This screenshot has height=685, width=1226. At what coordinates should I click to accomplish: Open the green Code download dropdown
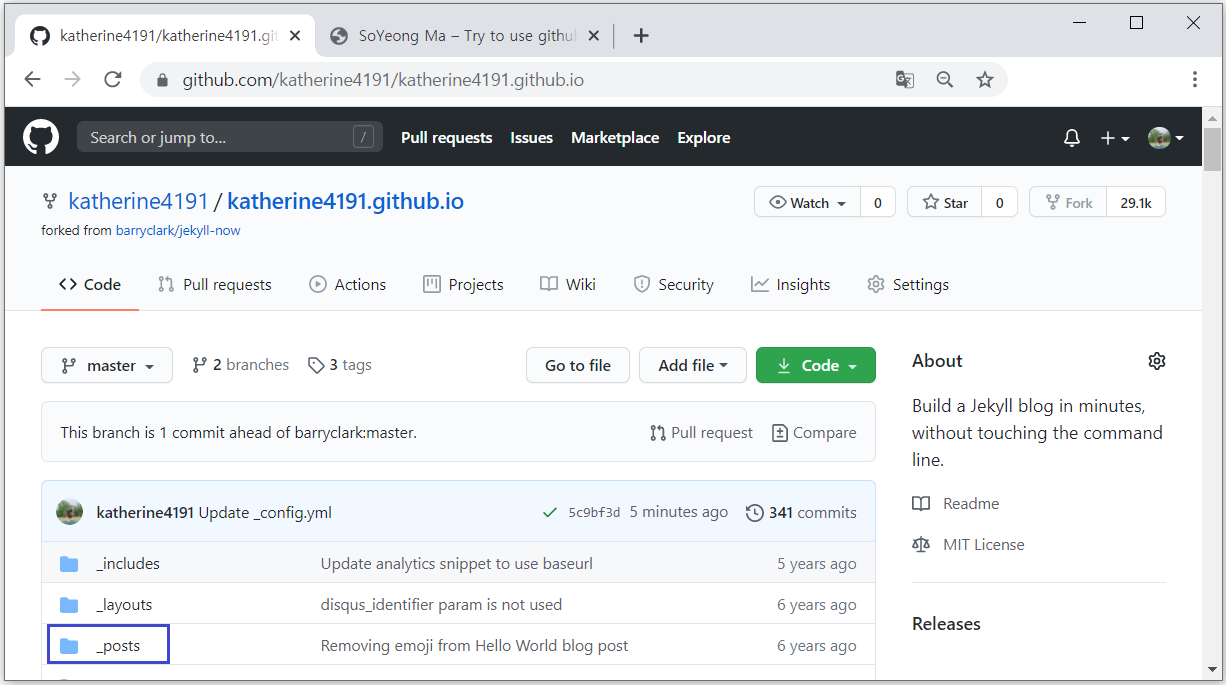point(816,365)
